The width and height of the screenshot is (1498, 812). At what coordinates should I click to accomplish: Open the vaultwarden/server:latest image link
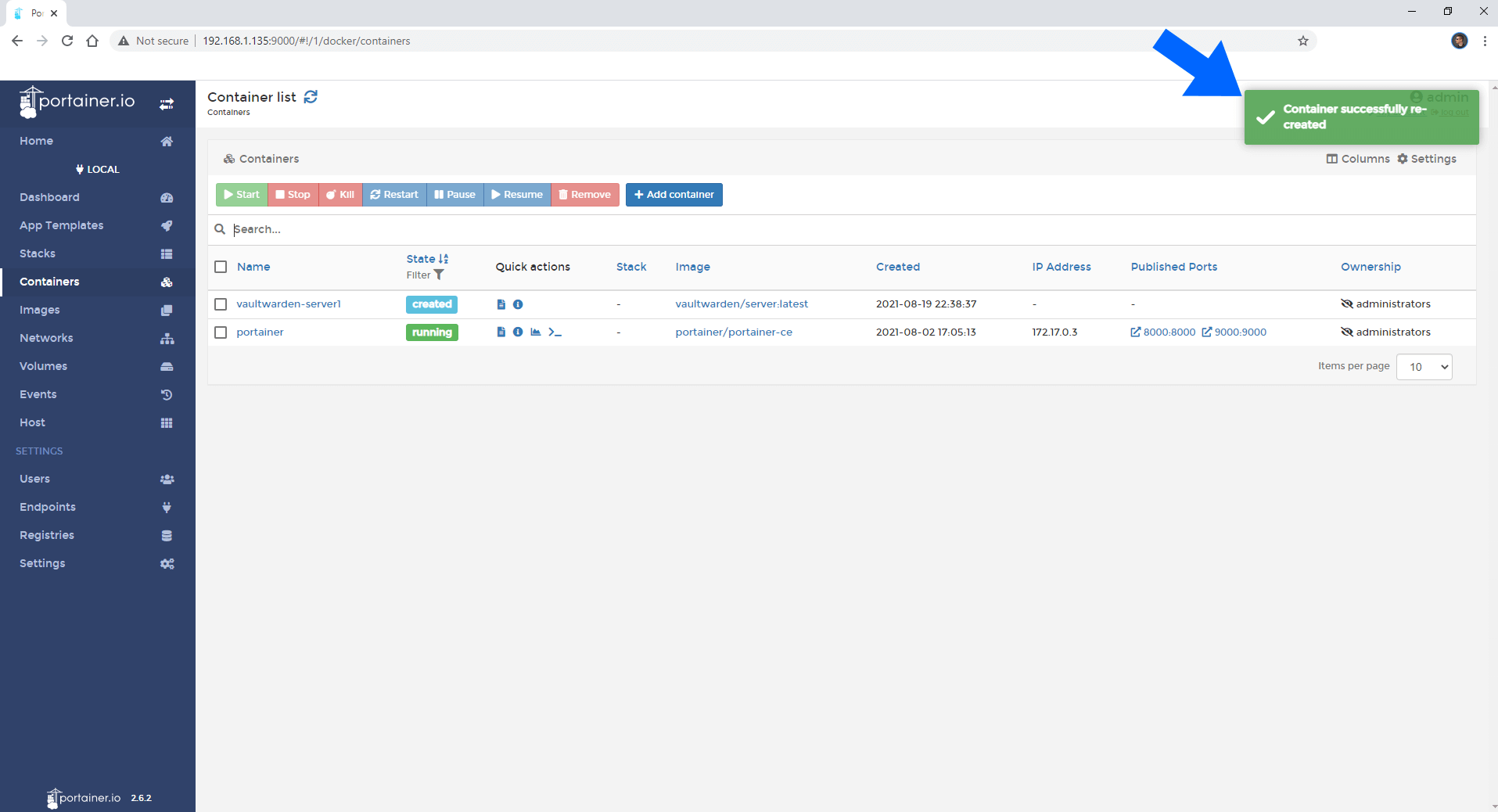[x=742, y=304]
